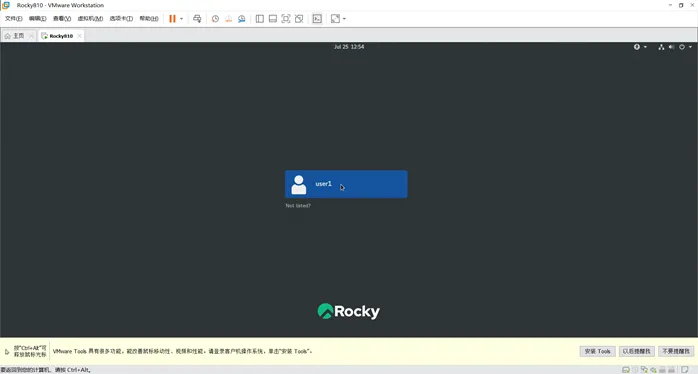Take a snapshot using the clock icon
The width and height of the screenshot is (698, 374).
click(x=215, y=19)
